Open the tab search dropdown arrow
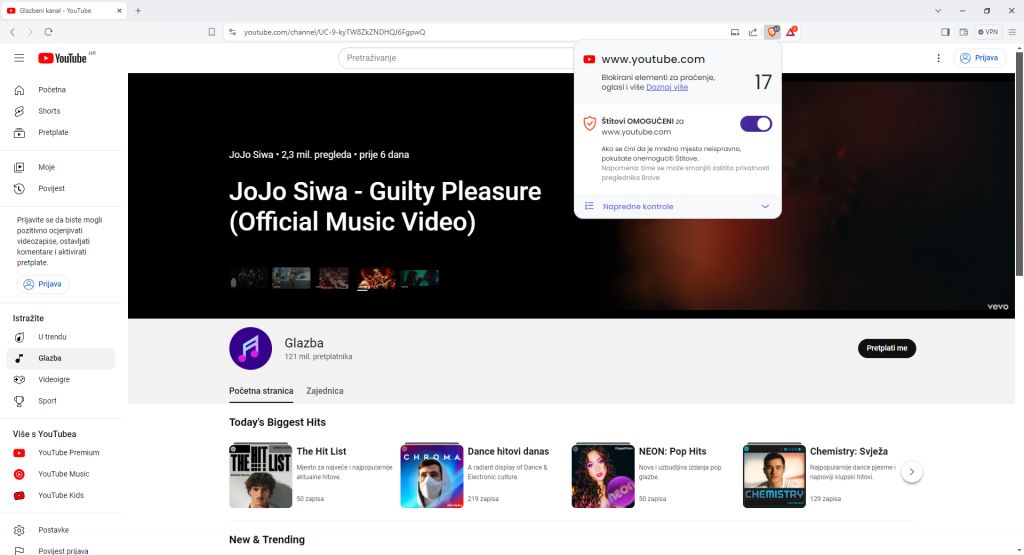The width and height of the screenshot is (1024, 555). pyautogui.click(x=938, y=10)
